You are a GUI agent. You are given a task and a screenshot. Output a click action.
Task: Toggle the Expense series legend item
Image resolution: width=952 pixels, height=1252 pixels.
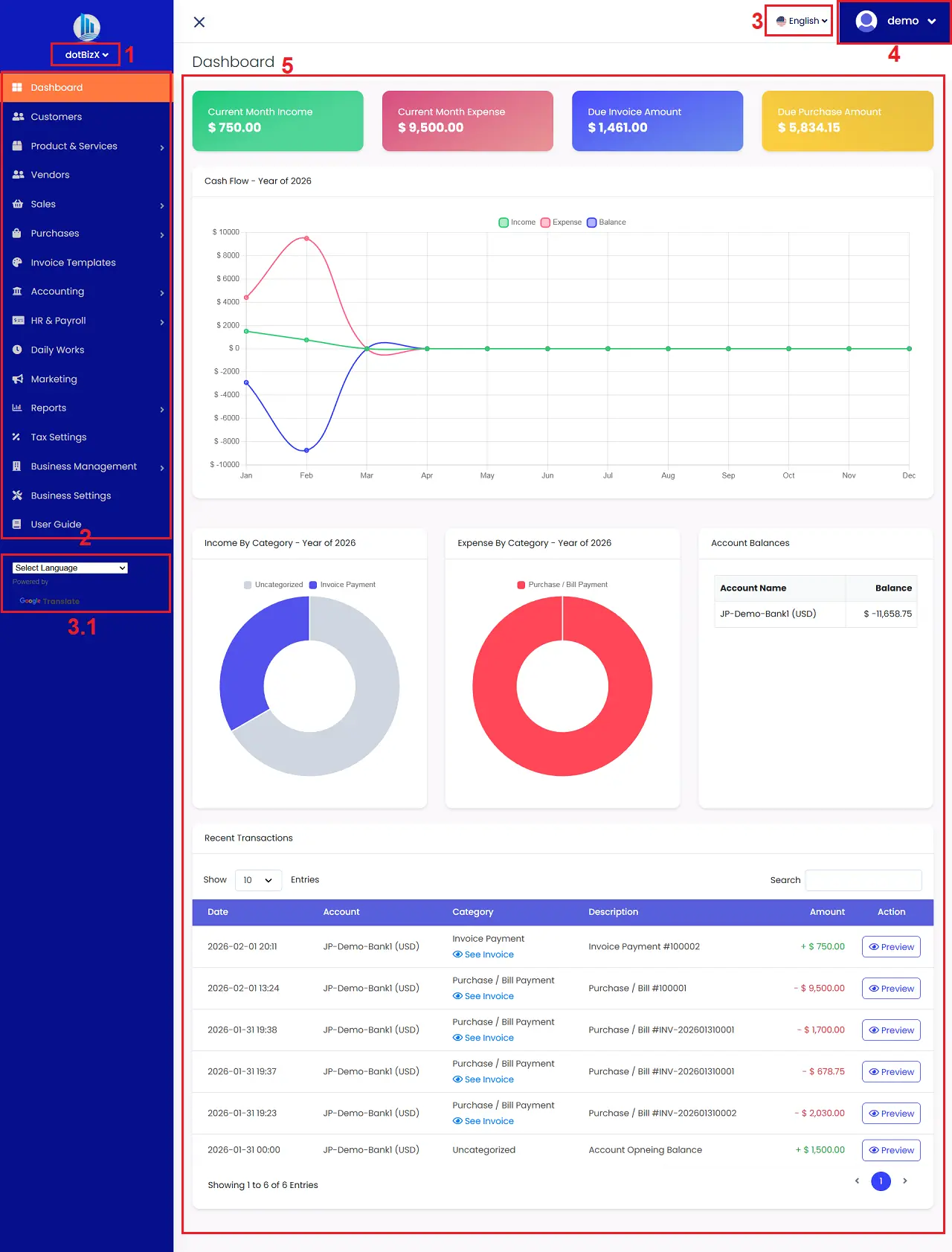(561, 222)
